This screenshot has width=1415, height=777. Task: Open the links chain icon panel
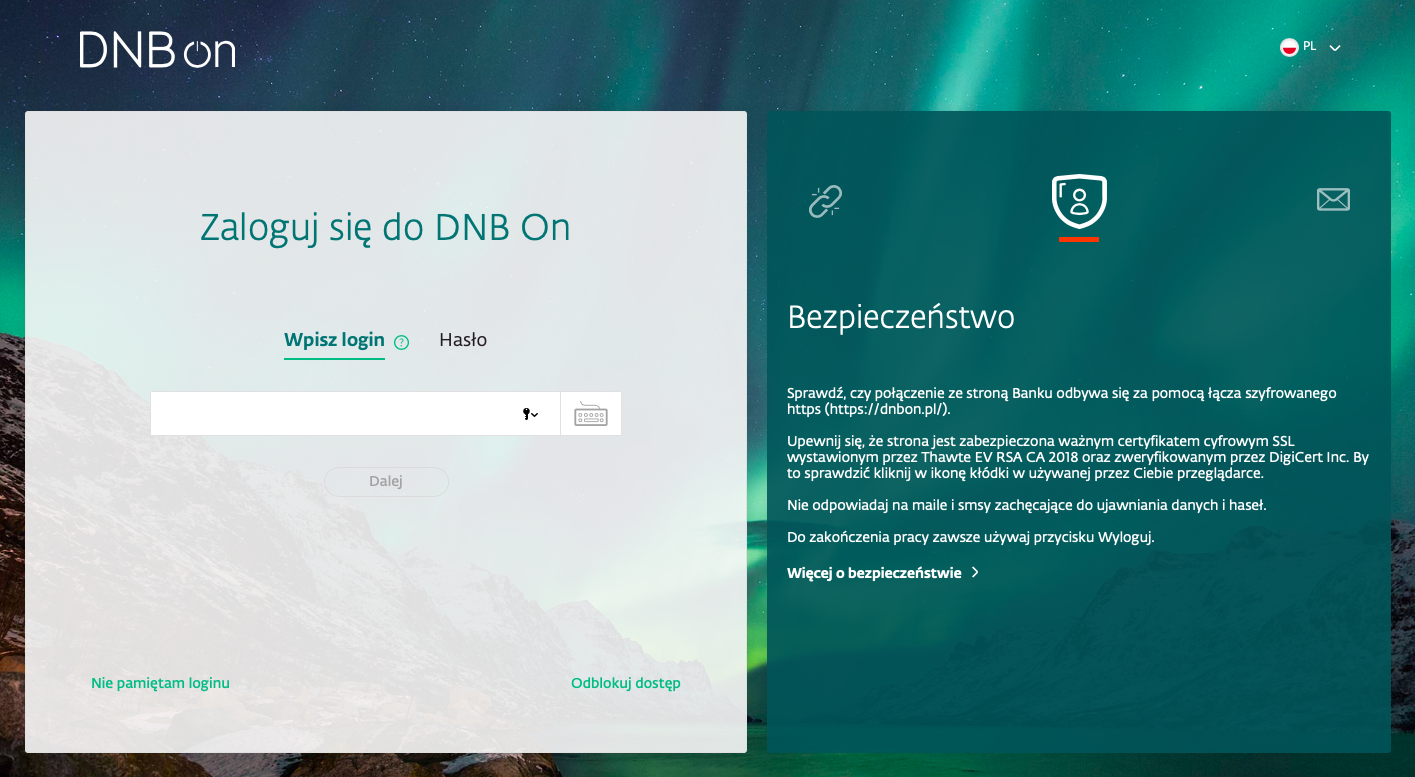[x=825, y=201]
